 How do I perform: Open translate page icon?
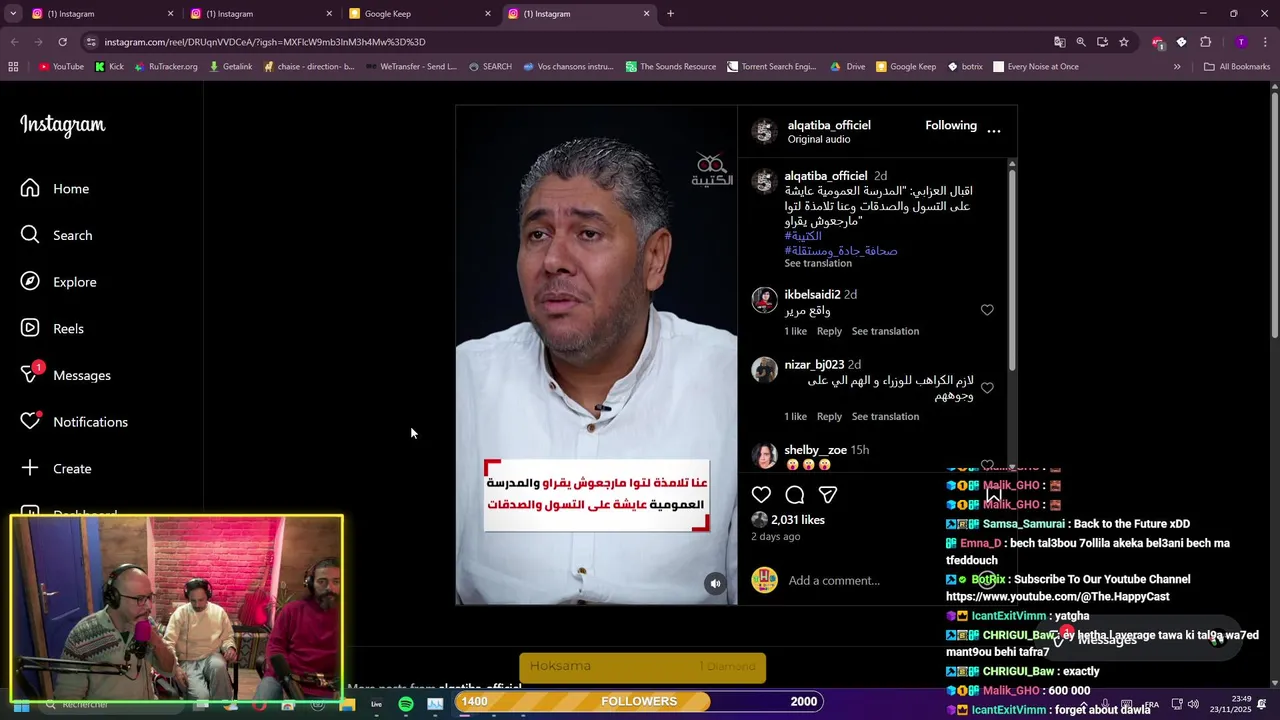point(1059,42)
